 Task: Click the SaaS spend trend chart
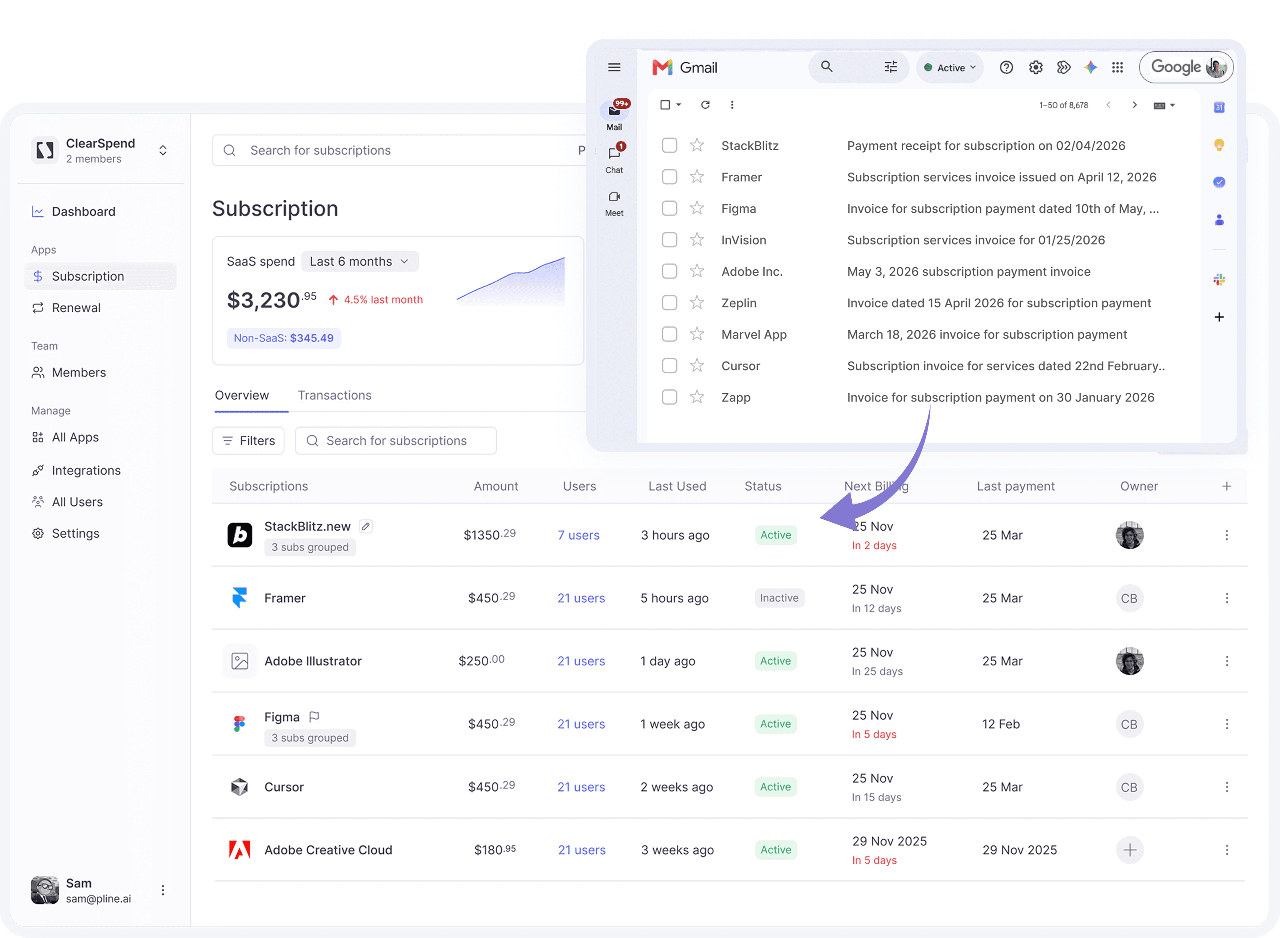[510, 281]
